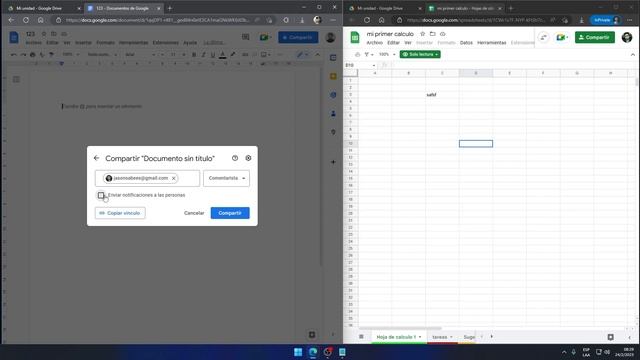The image size is (640, 360).
Task: Open Tasks in Docs side panel
Action: coord(333,95)
